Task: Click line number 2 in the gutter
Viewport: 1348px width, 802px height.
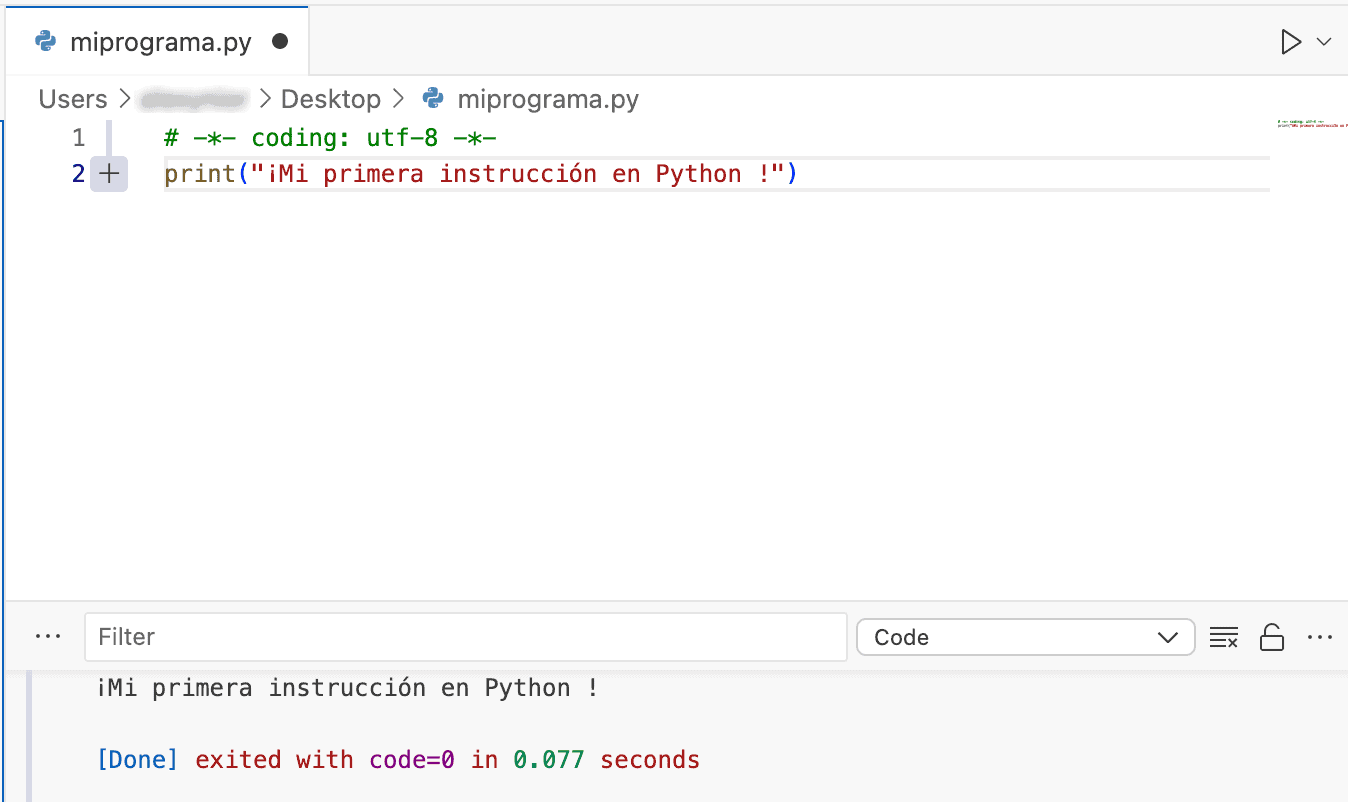Action: (77, 173)
